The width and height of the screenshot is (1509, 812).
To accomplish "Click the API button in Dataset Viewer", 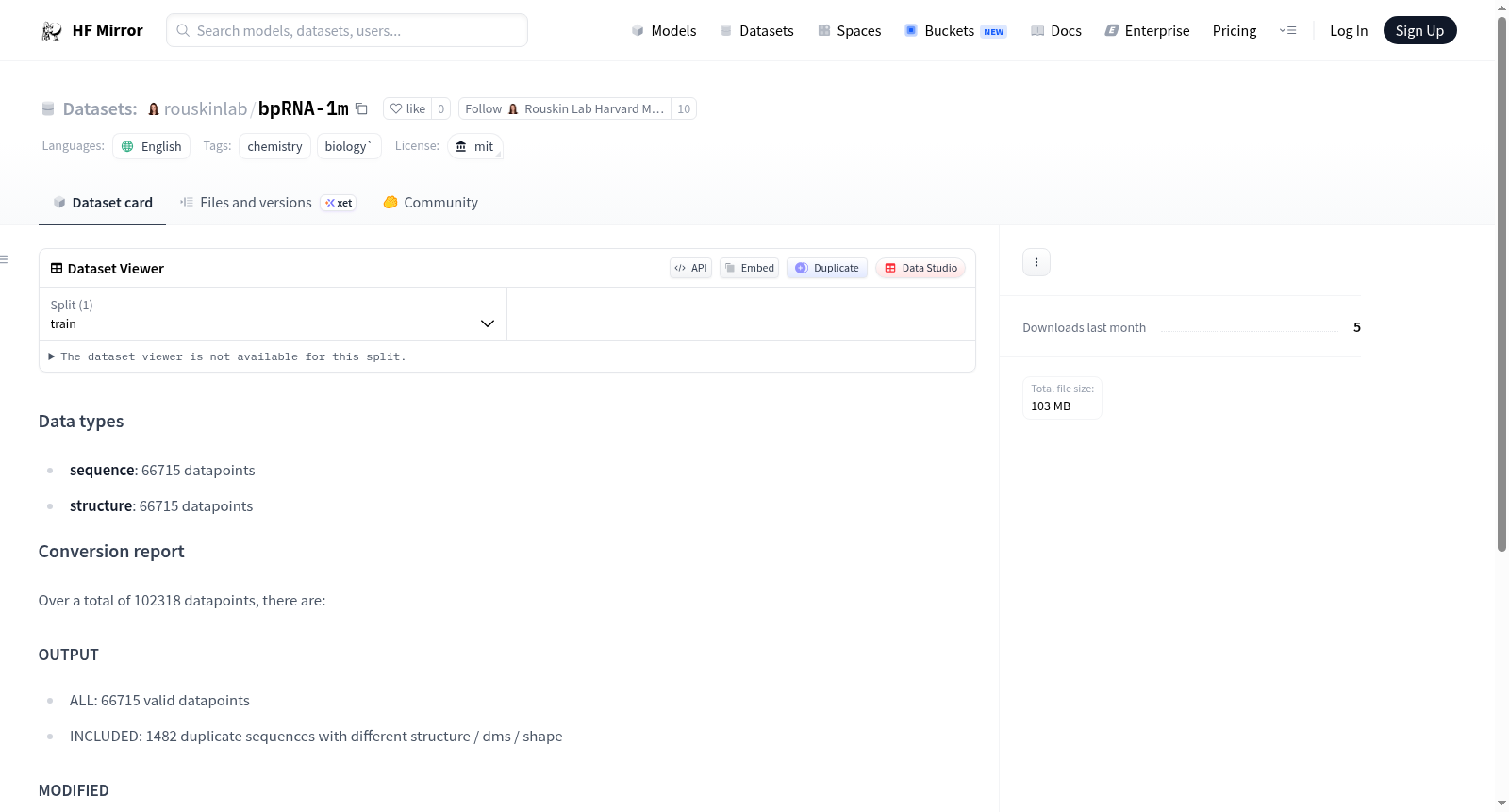I will click(690, 268).
